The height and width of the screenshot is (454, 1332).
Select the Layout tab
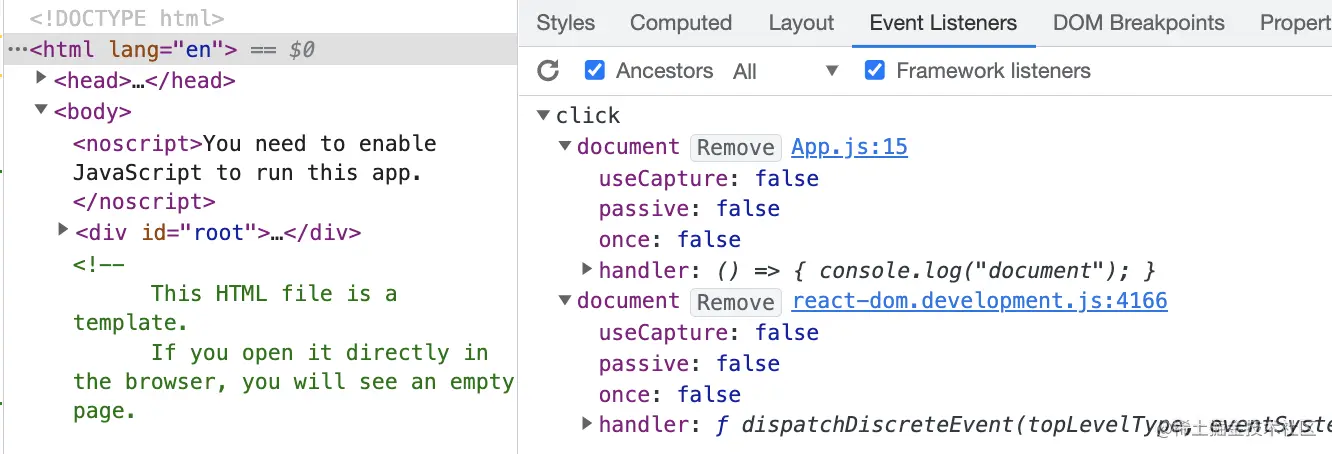[x=801, y=23]
